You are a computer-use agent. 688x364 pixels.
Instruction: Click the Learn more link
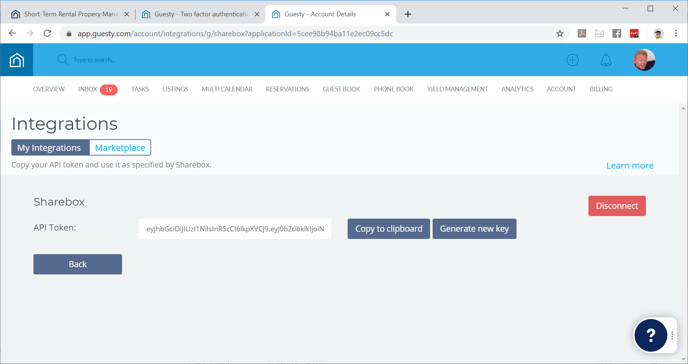[630, 166]
